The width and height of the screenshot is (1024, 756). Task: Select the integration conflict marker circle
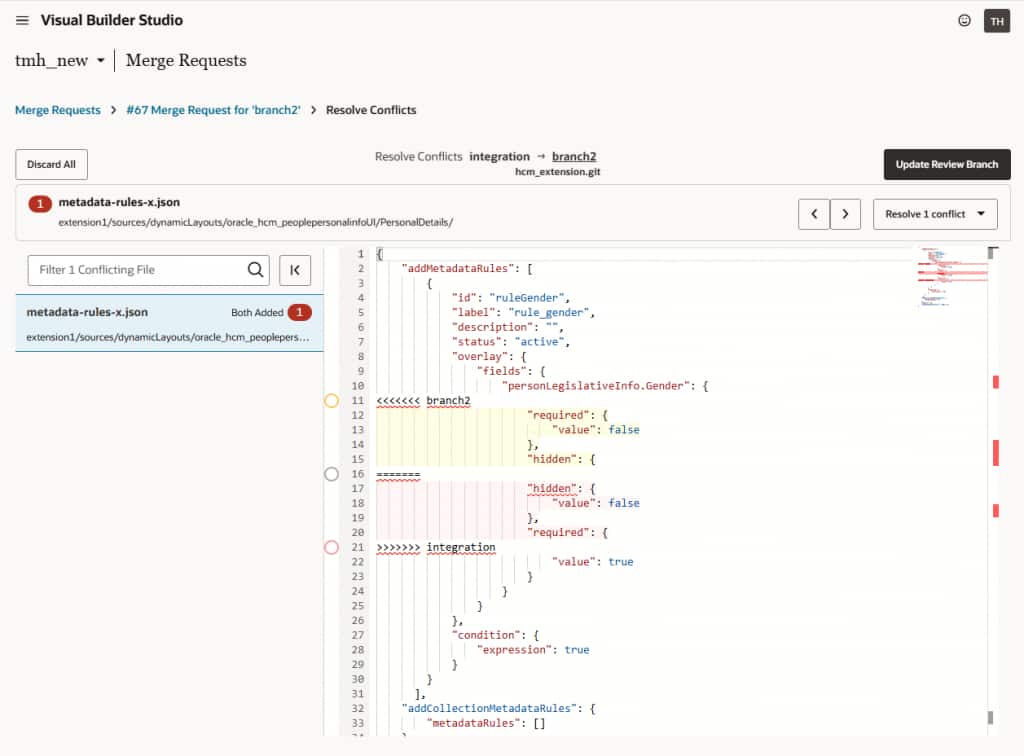pos(331,547)
